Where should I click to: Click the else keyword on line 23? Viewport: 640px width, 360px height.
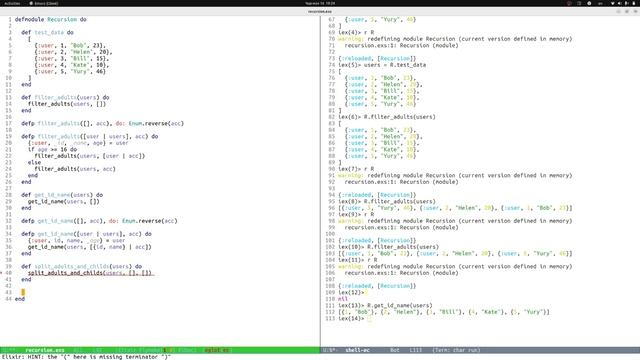pos(34,162)
